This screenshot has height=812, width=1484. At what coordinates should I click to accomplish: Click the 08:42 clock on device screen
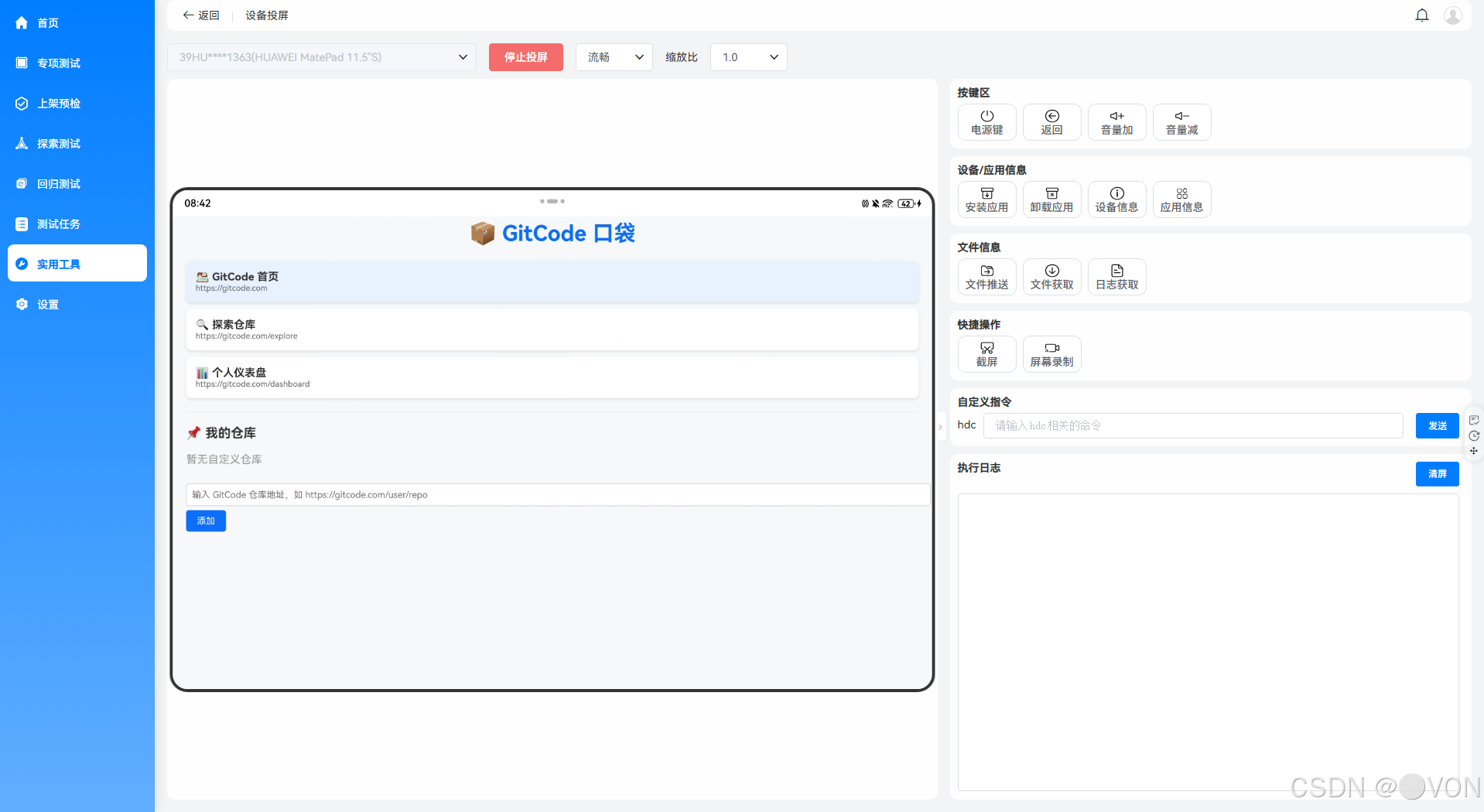(197, 203)
